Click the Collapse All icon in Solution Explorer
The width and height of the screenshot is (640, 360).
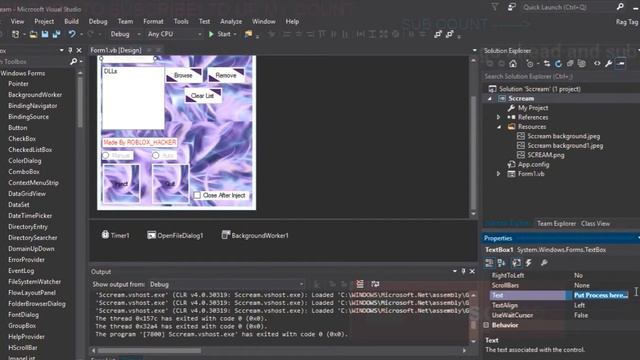pos(570,64)
